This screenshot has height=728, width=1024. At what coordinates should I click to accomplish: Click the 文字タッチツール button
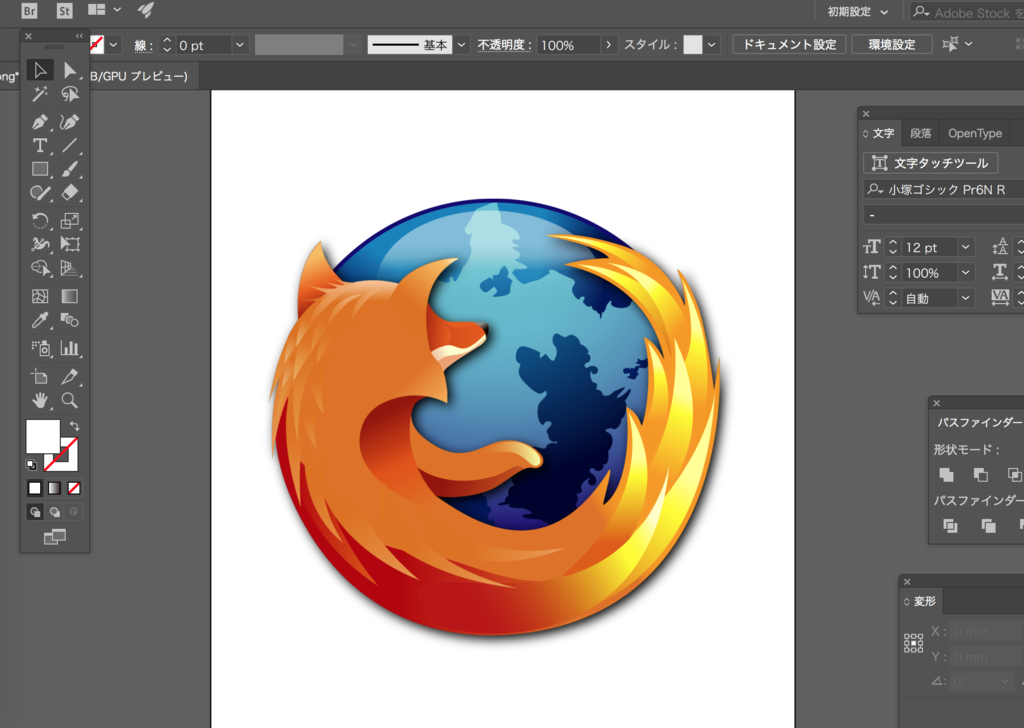tap(931, 163)
